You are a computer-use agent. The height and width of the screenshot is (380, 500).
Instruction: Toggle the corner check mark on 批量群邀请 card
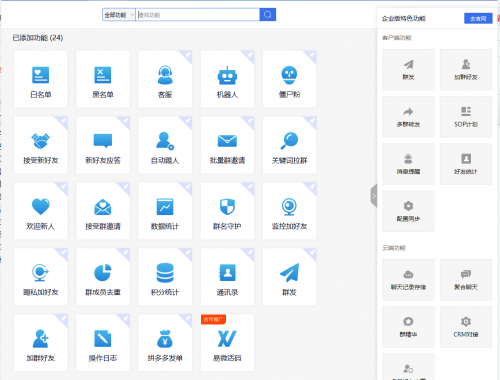(249, 121)
